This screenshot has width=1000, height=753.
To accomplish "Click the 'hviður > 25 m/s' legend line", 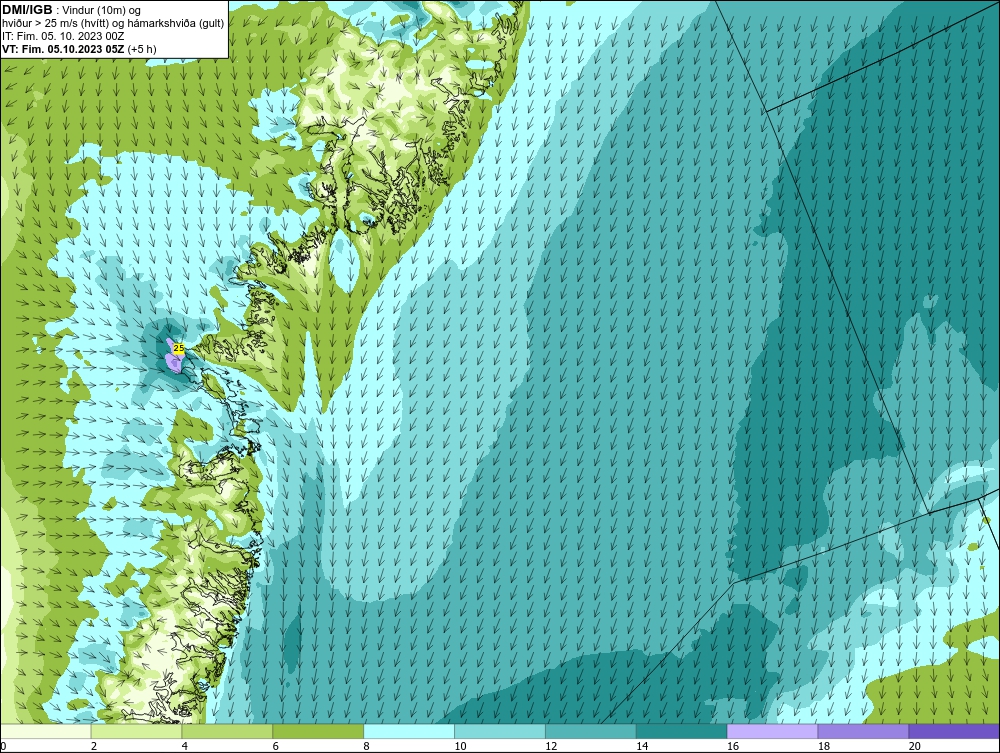I will (114, 23).
